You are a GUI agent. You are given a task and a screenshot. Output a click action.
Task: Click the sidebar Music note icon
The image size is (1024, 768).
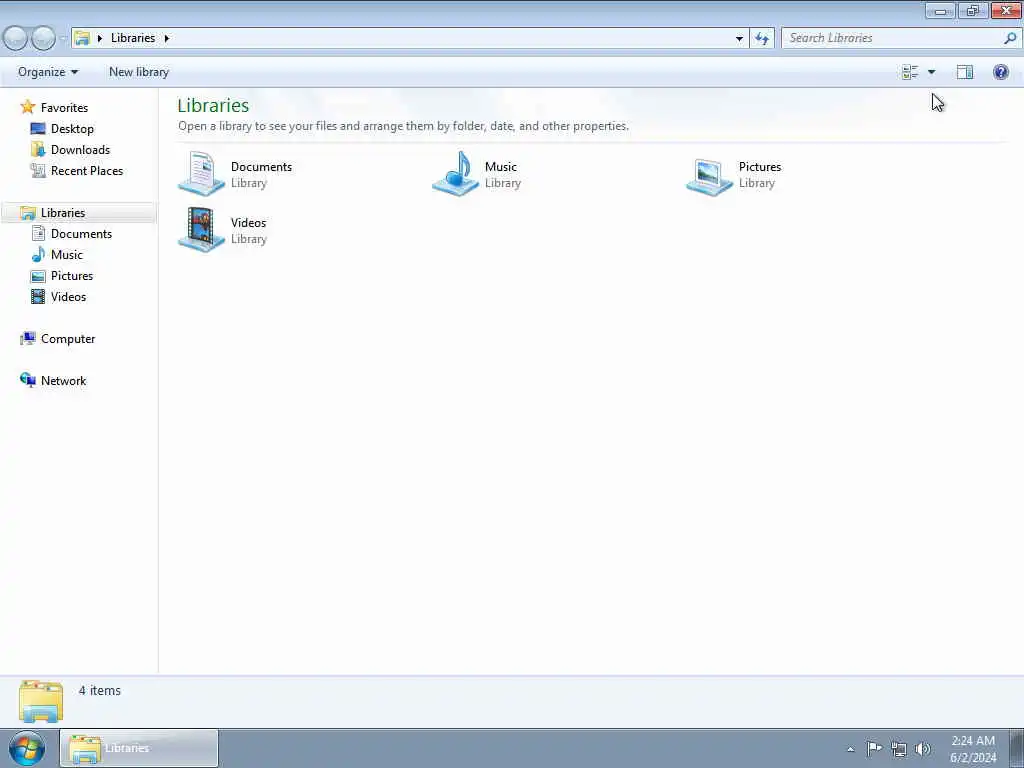(38, 255)
